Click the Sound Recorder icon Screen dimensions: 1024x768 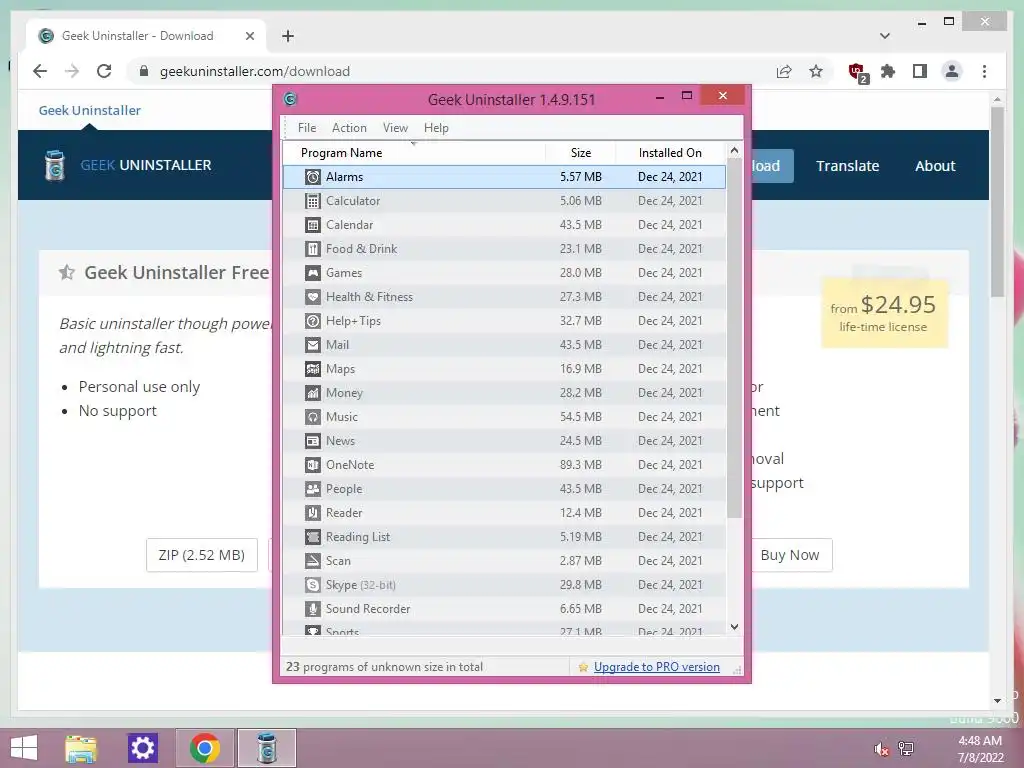[313, 609]
